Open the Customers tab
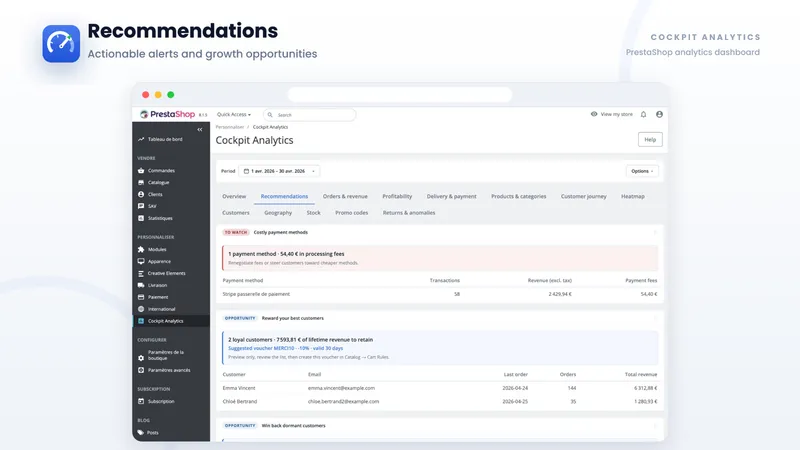The height and width of the screenshot is (450, 800). 236,213
